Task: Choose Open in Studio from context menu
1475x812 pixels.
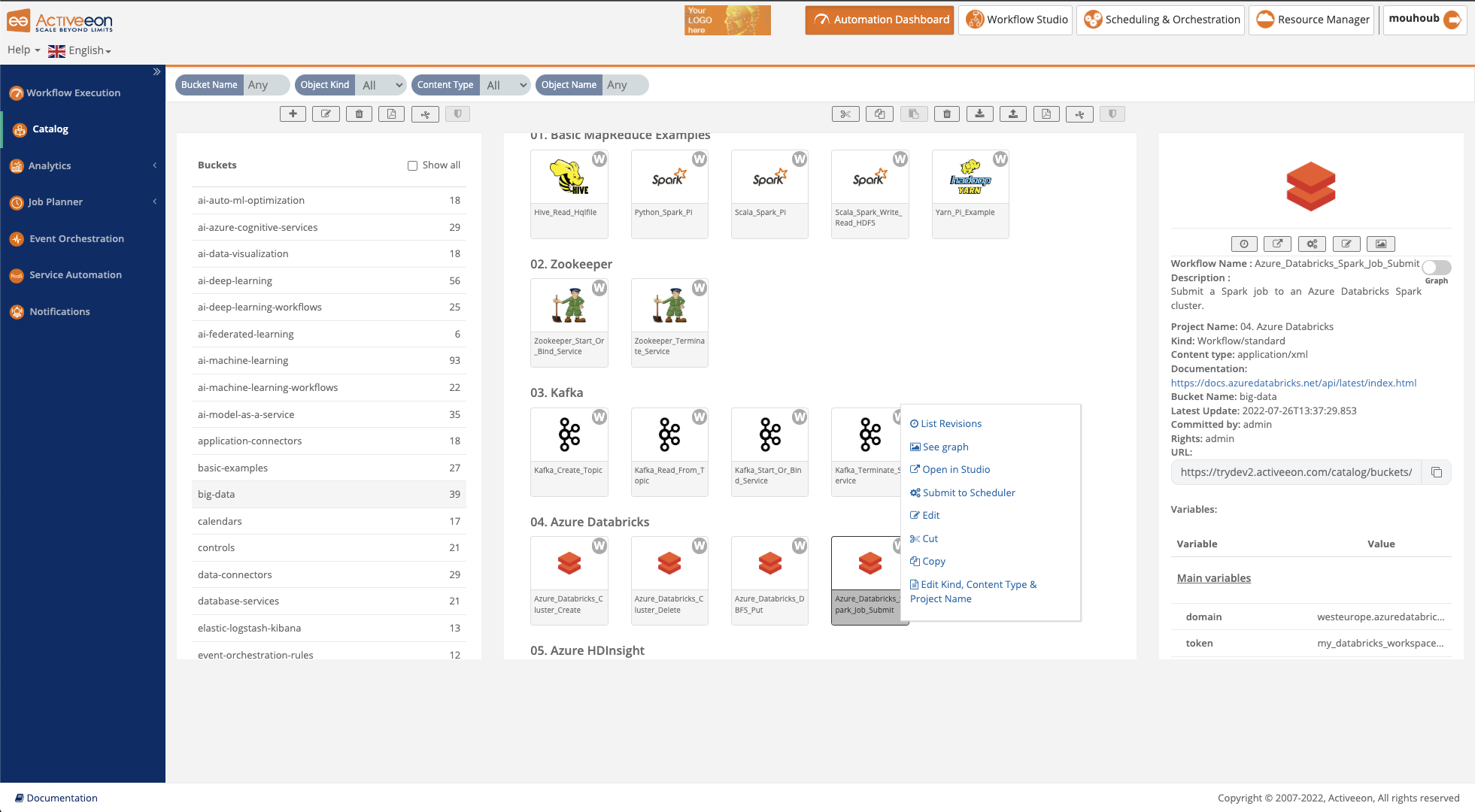Action: pos(950,469)
